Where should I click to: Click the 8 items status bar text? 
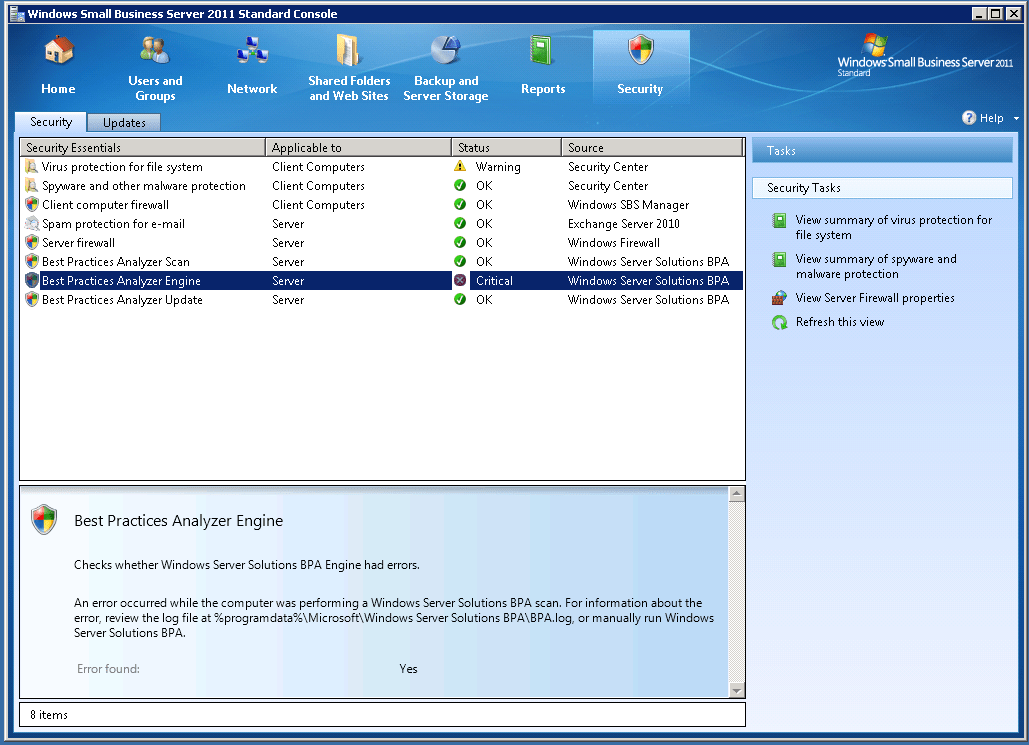click(x=49, y=715)
